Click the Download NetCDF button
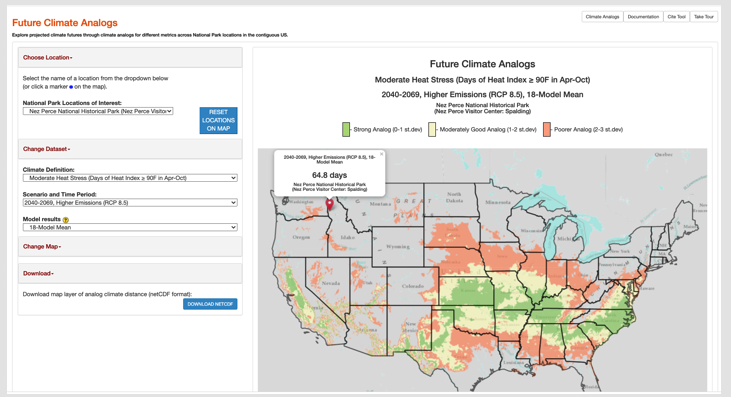The image size is (731, 397). click(210, 304)
